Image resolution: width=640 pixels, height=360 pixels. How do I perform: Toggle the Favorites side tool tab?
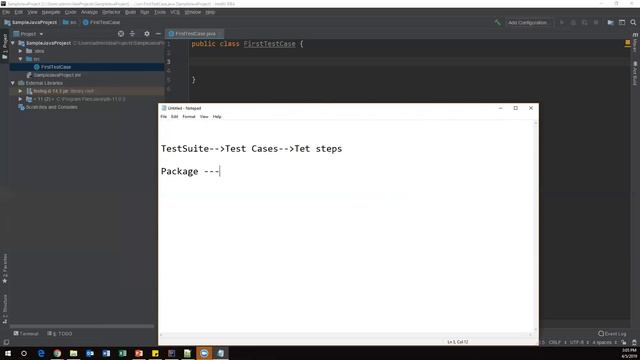(4, 269)
